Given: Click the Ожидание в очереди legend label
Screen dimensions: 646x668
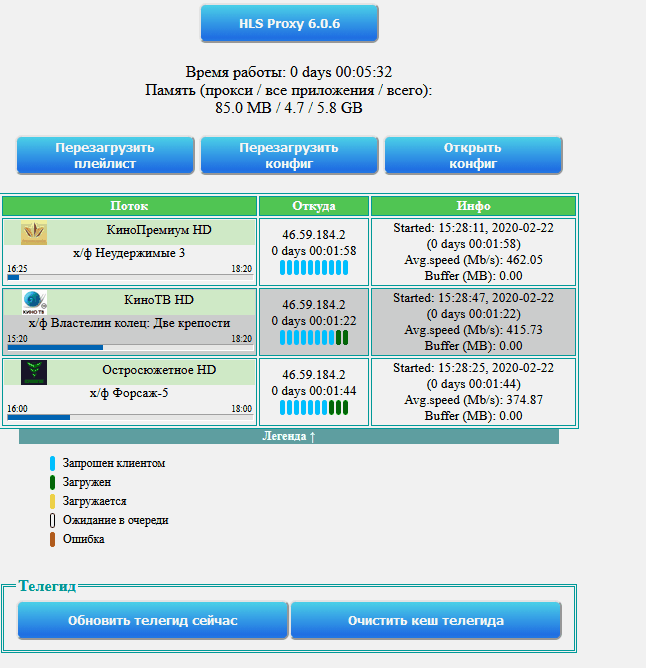Looking at the screenshot, I should tap(115, 520).
